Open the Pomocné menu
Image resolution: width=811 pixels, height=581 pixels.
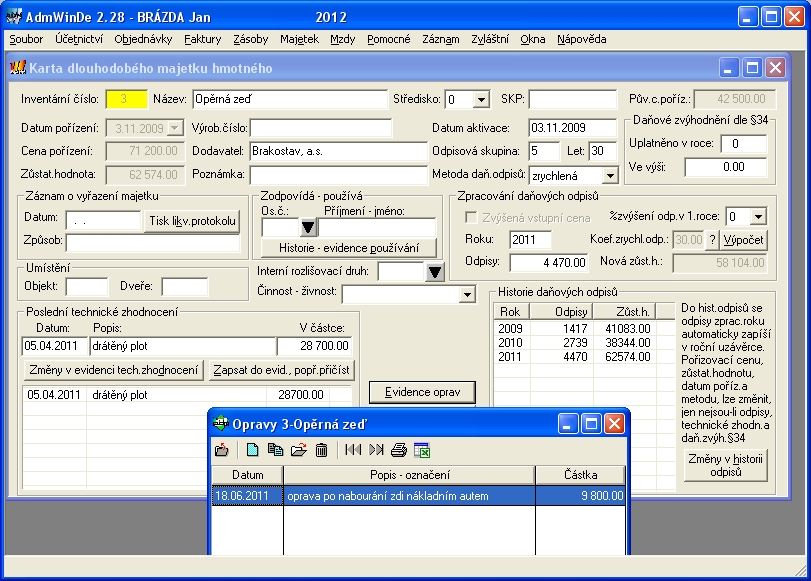pos(388,39)
